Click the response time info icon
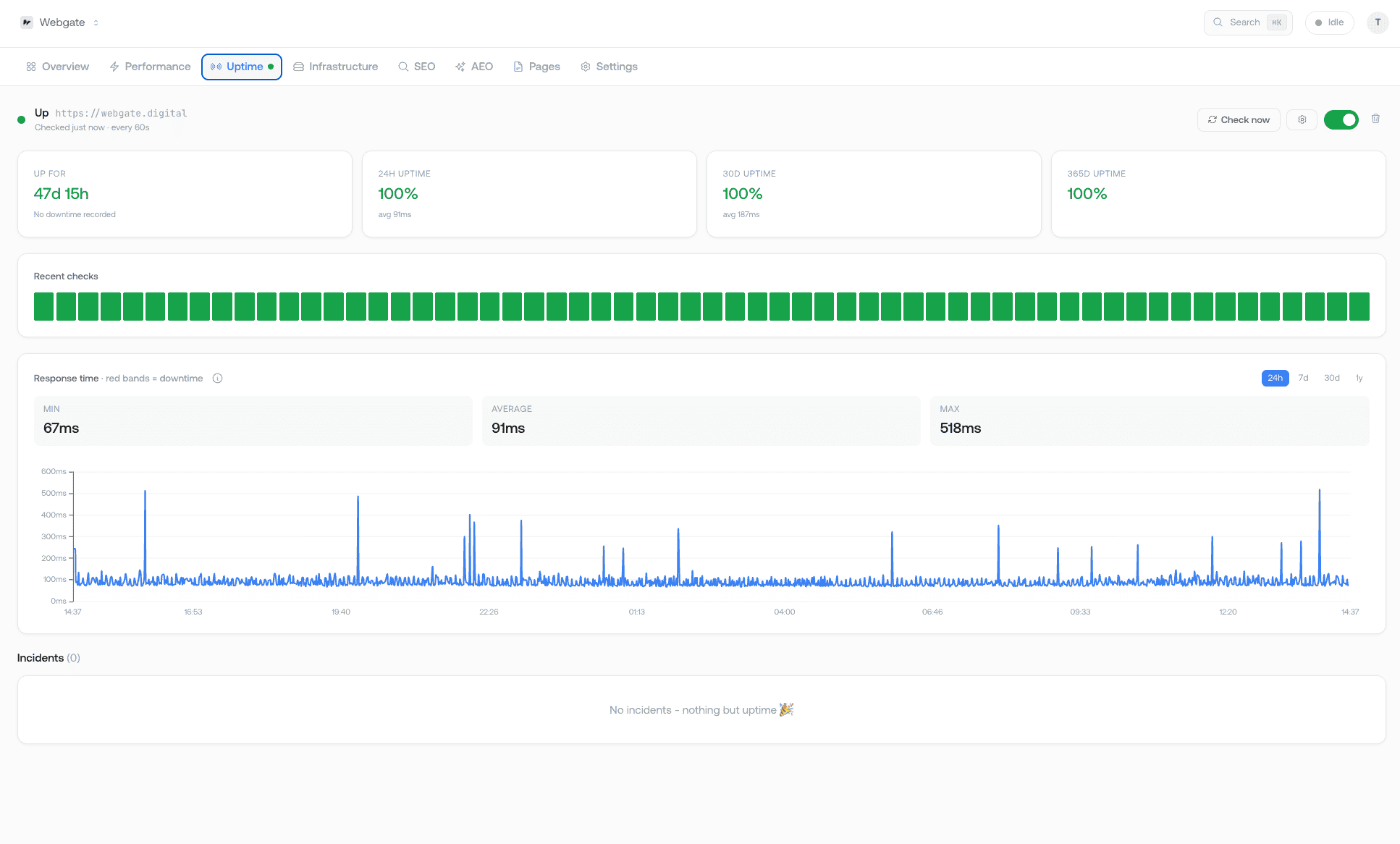This screenshot has height=844, width=1400. pyautogui.click(x=217, y=379)
